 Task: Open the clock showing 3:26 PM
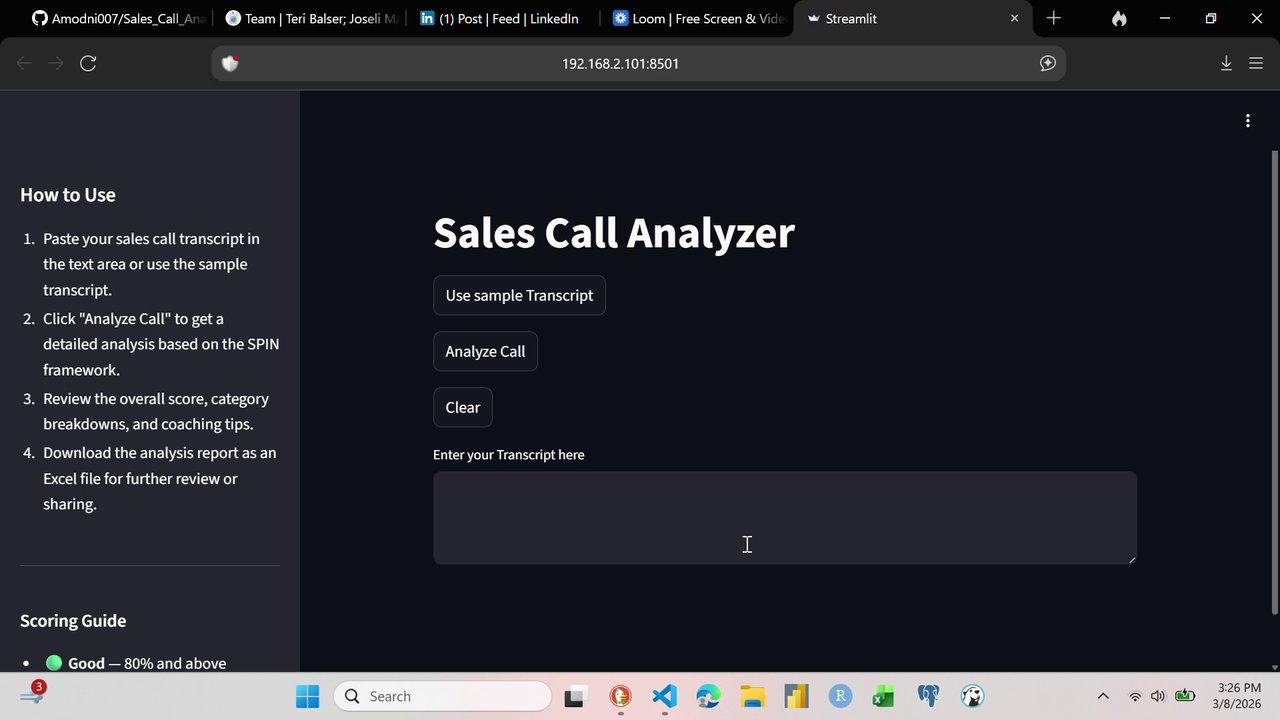[x=1239, y=696]
